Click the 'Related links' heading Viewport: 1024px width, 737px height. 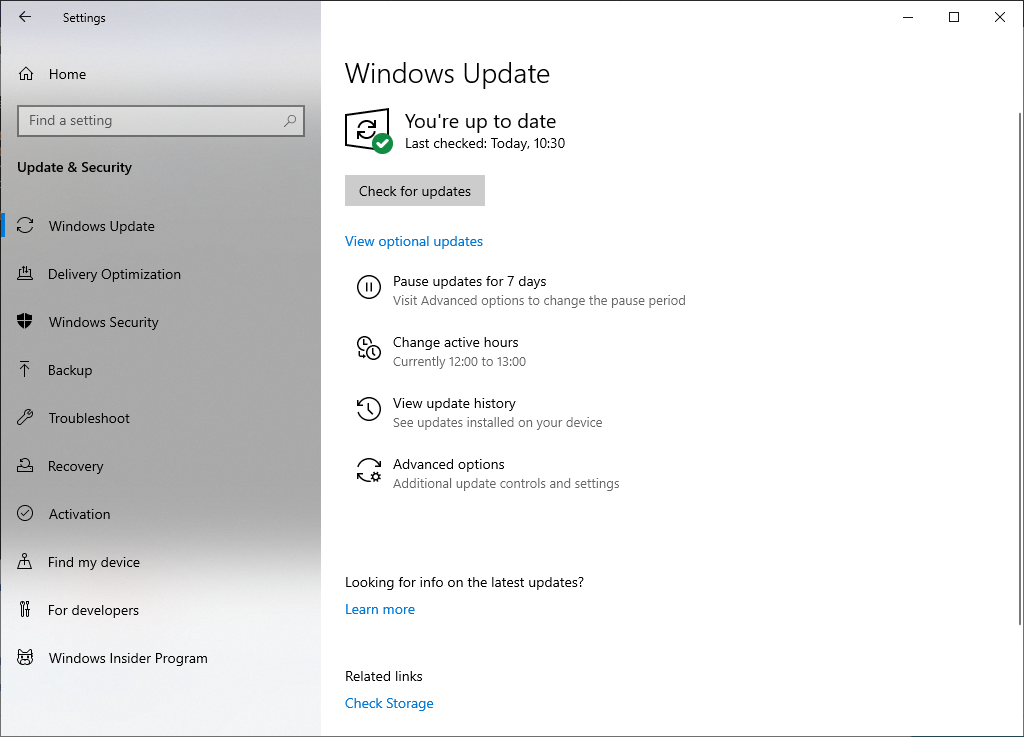coord(384,676)
